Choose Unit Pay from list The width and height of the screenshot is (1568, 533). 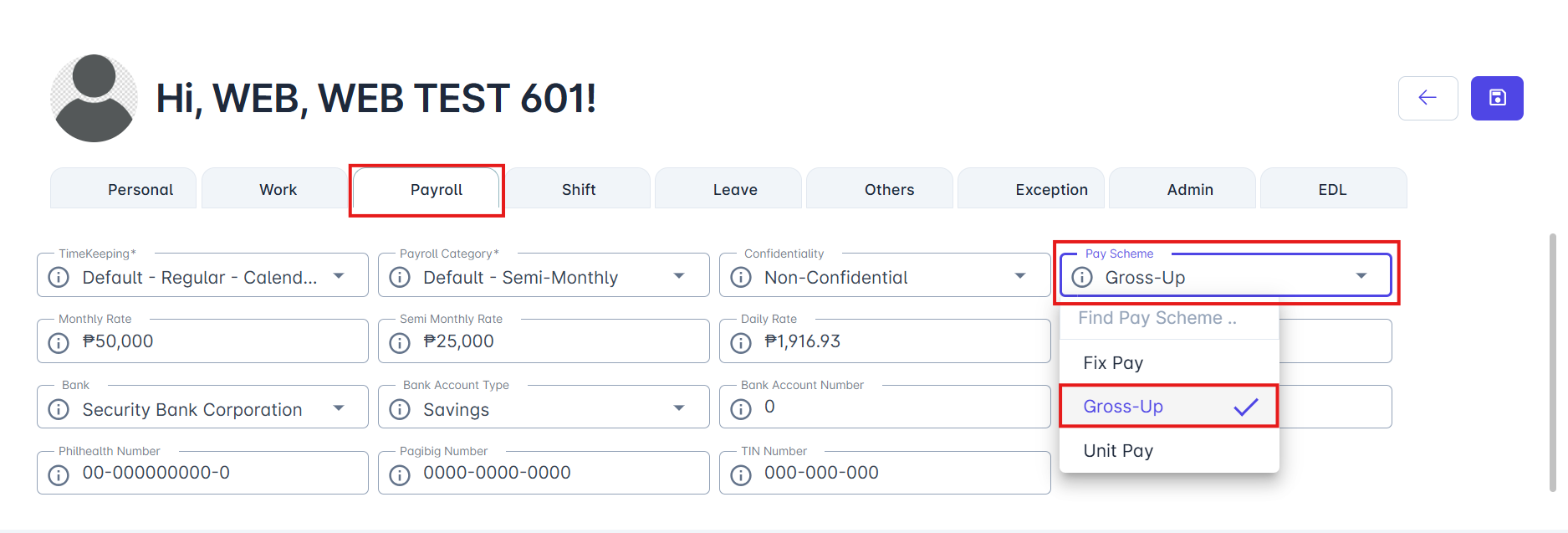click(x=1118, y=451)
